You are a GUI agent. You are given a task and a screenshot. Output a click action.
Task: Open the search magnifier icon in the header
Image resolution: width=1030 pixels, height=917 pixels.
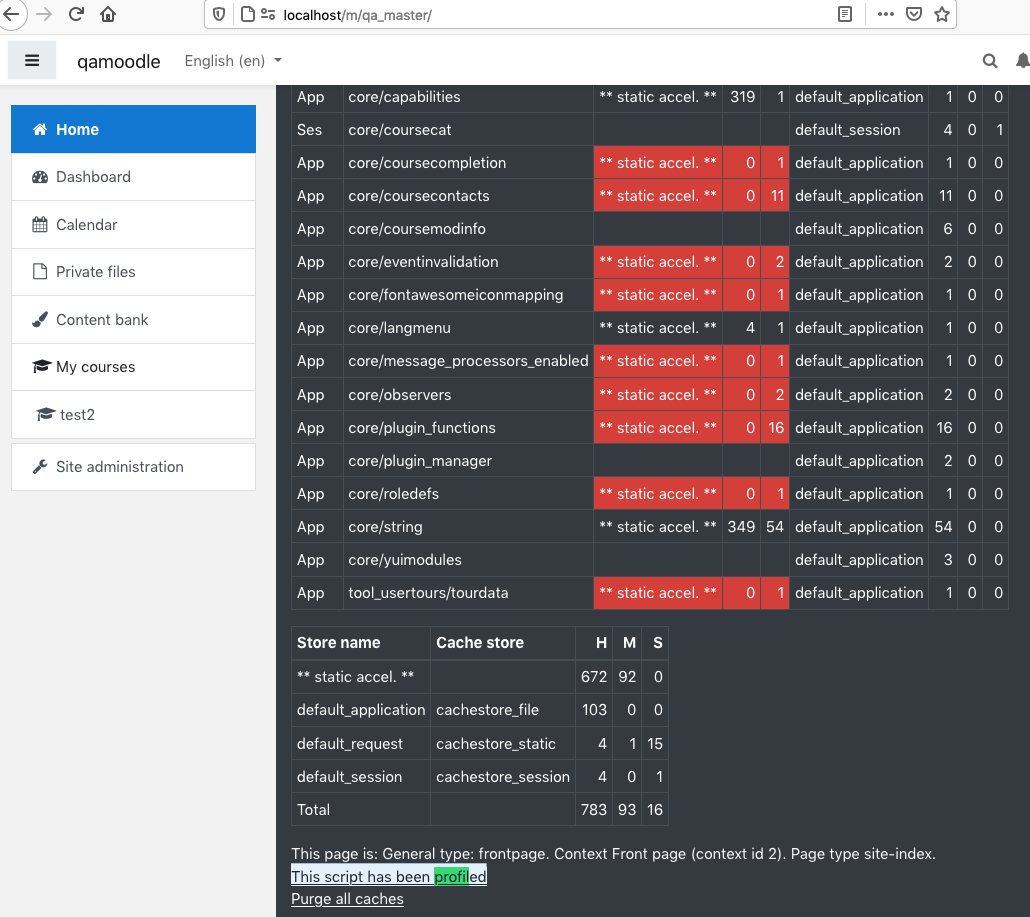(x=990, y=61)
